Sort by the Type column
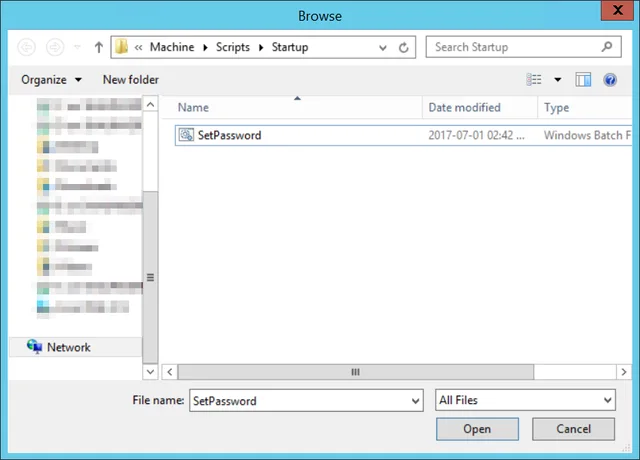640x460 pixels. click(x=585, y=107)
